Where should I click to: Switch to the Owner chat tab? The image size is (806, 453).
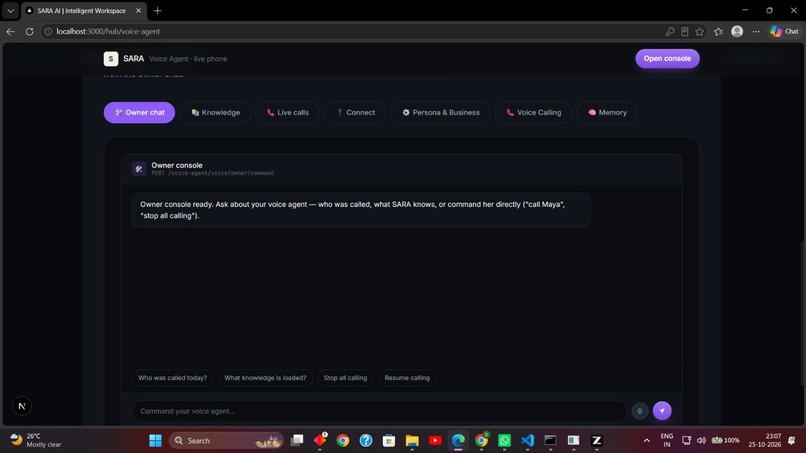point(139,113)
